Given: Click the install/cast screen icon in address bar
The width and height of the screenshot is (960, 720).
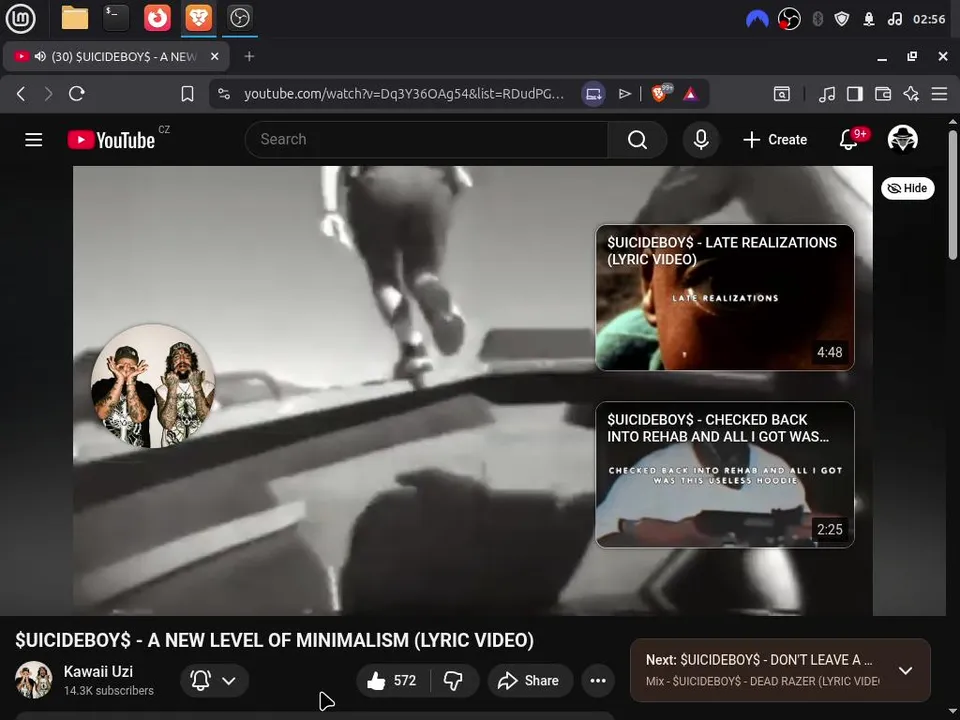Looking at the screenshot, I should pyautogui.click(x=593, y=94).
